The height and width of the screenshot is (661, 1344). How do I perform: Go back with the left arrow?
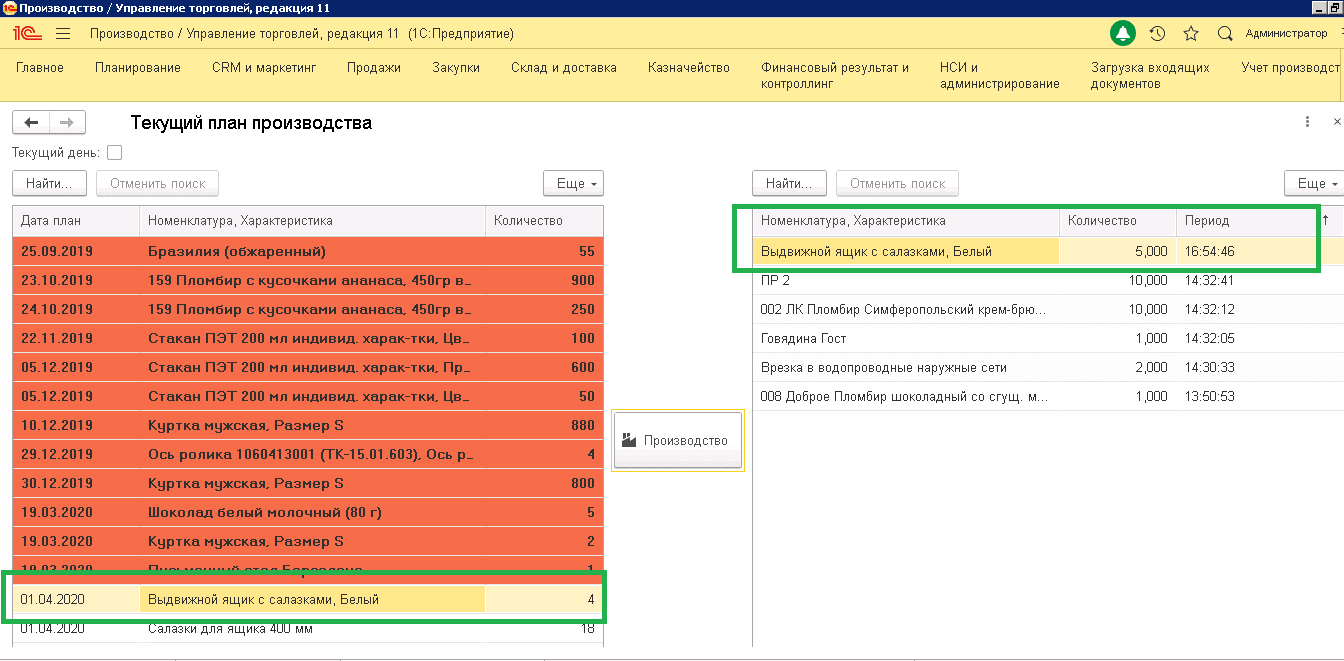coord(31,122)
